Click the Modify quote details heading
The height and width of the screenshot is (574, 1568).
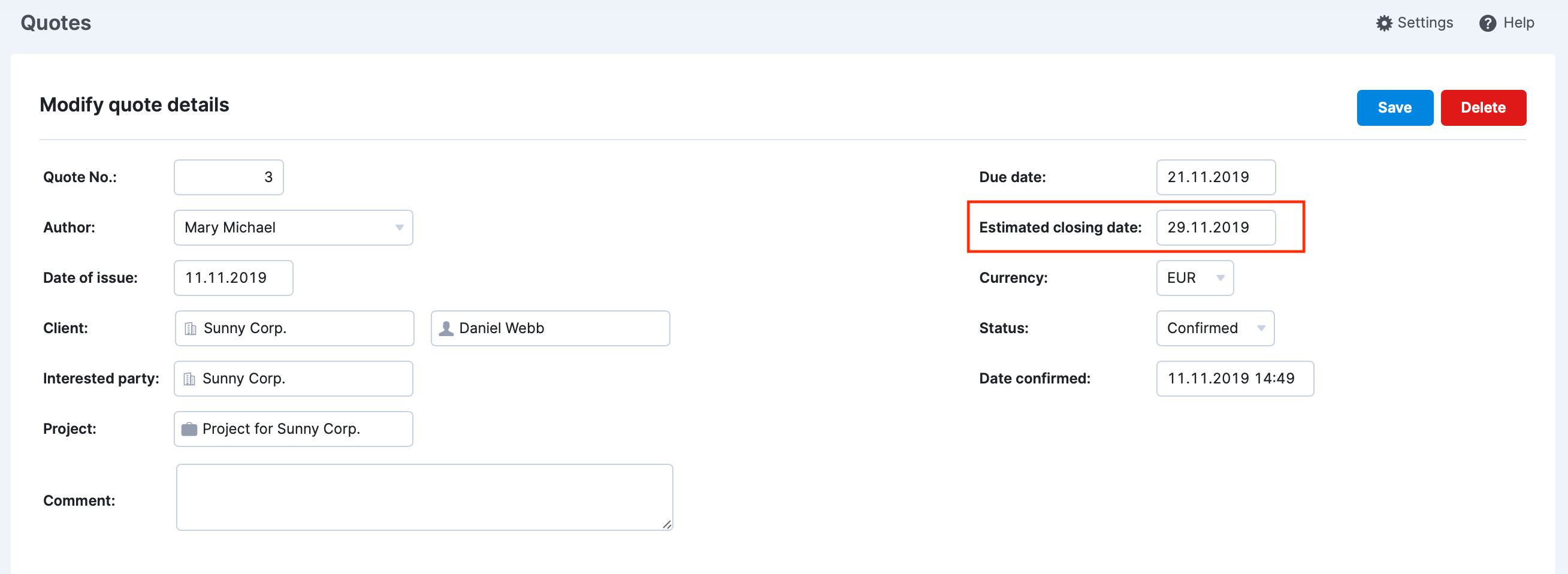coord(135,105)
